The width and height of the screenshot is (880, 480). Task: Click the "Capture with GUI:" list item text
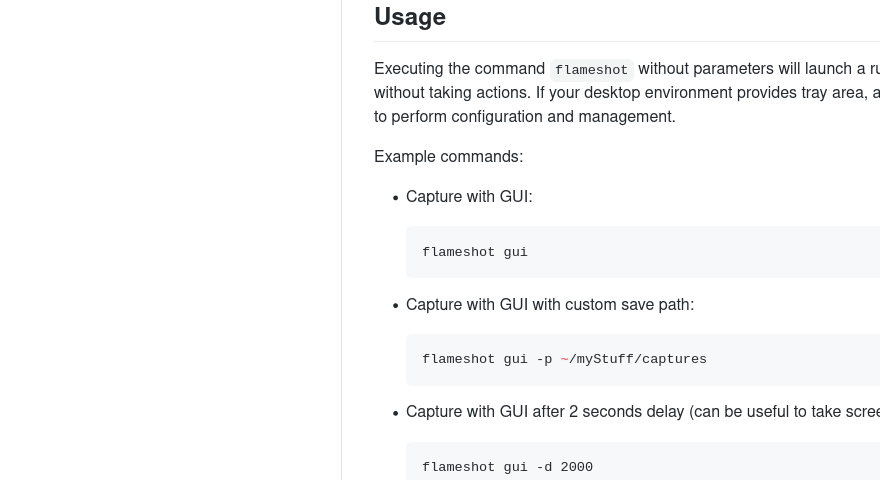469,197
